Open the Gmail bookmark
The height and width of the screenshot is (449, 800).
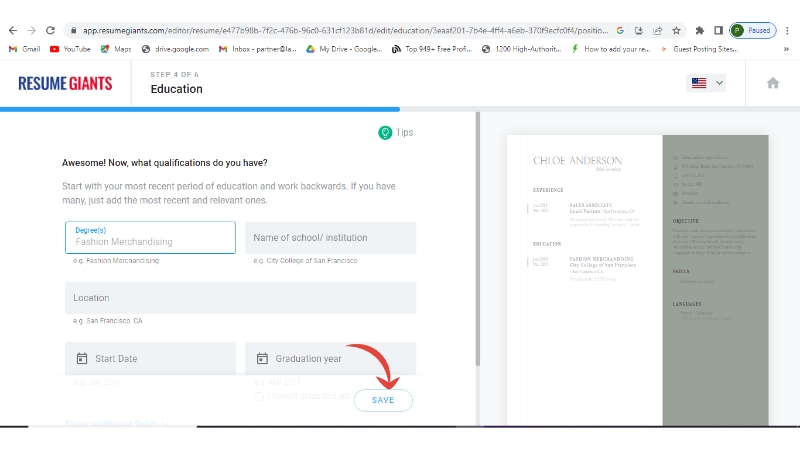[x=24, y=48]
